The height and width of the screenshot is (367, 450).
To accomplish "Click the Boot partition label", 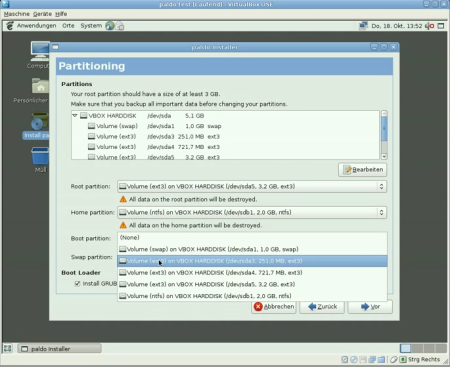I will [x=91, y=238].
